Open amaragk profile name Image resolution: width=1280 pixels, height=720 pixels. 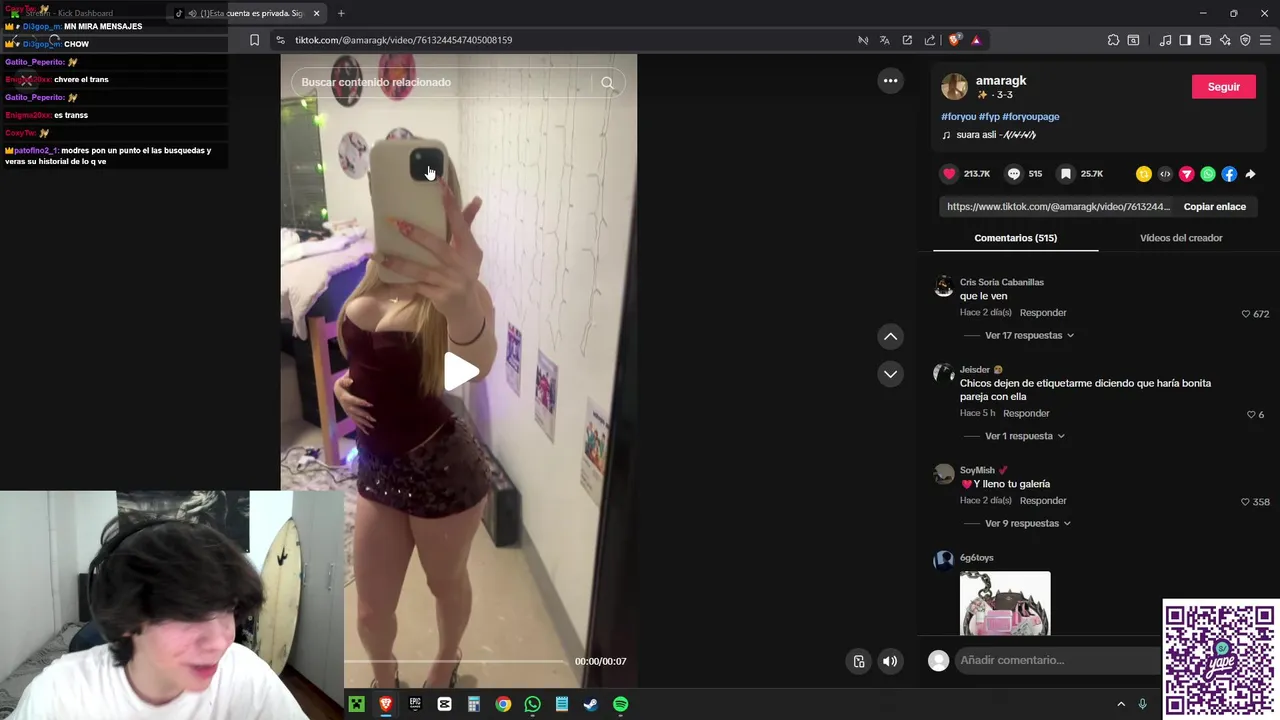coord(1000,81)
